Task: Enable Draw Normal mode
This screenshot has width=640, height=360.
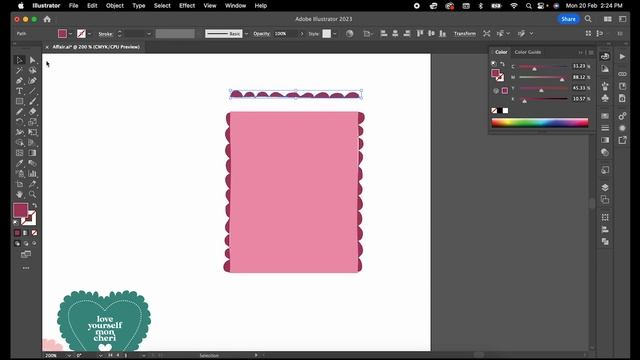Action: click(17, 243)
